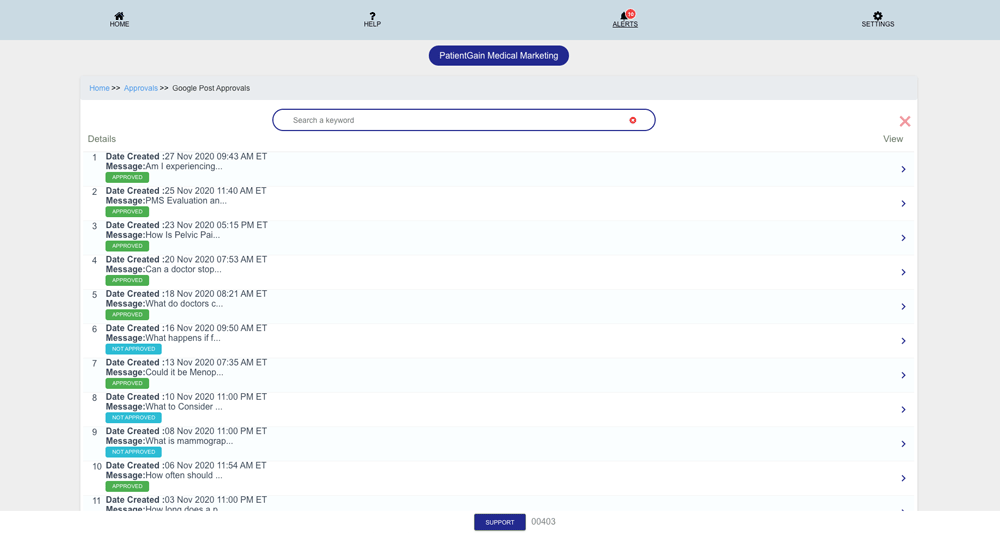The image size is (1000, 533).
Task: Click the View column header
Action: (893, 139)
